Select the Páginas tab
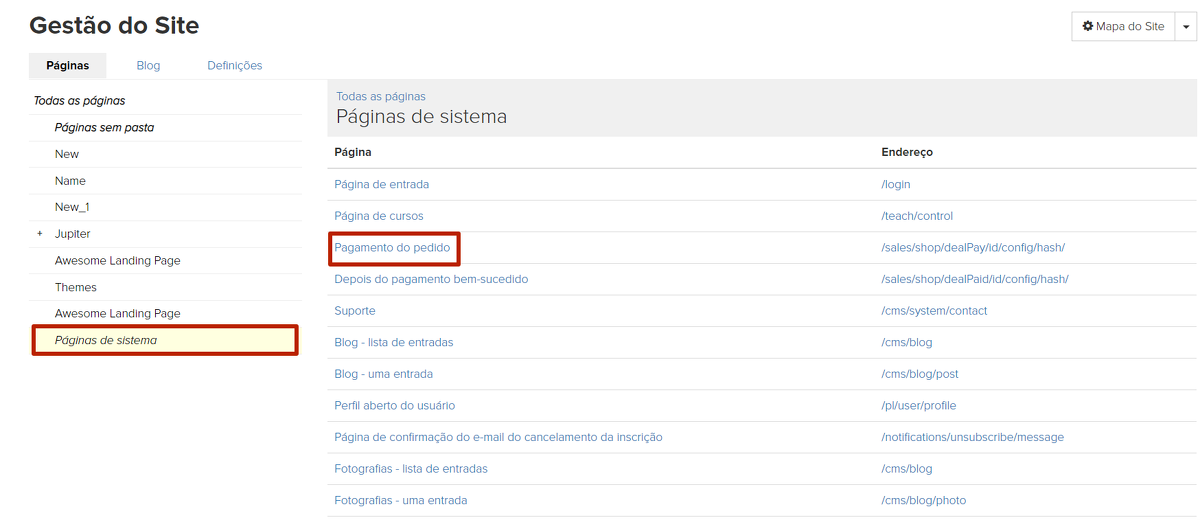This screenshot has width=1200, height=520. 68,66
